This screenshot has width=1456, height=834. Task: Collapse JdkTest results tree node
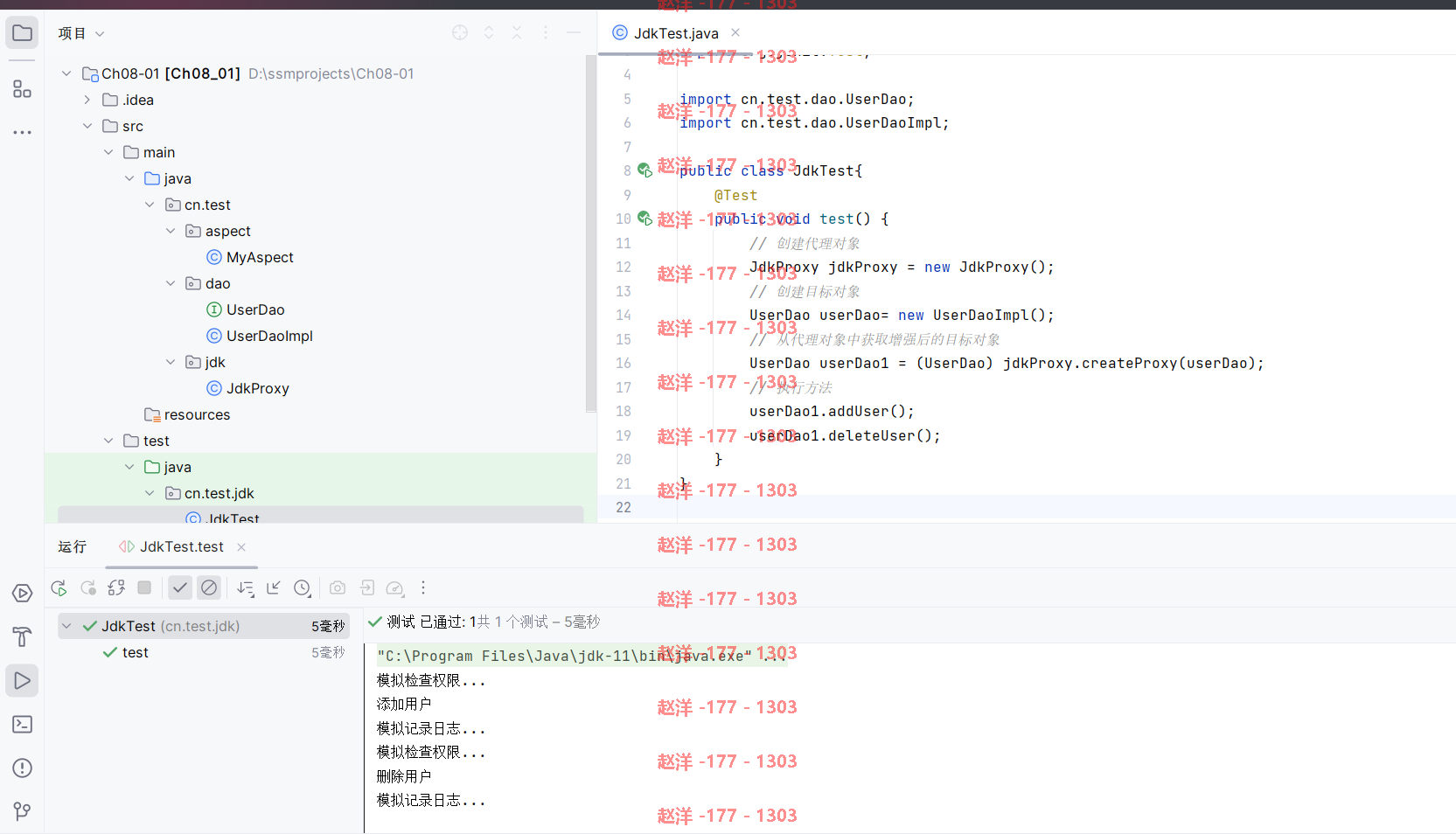coord(66,626)
